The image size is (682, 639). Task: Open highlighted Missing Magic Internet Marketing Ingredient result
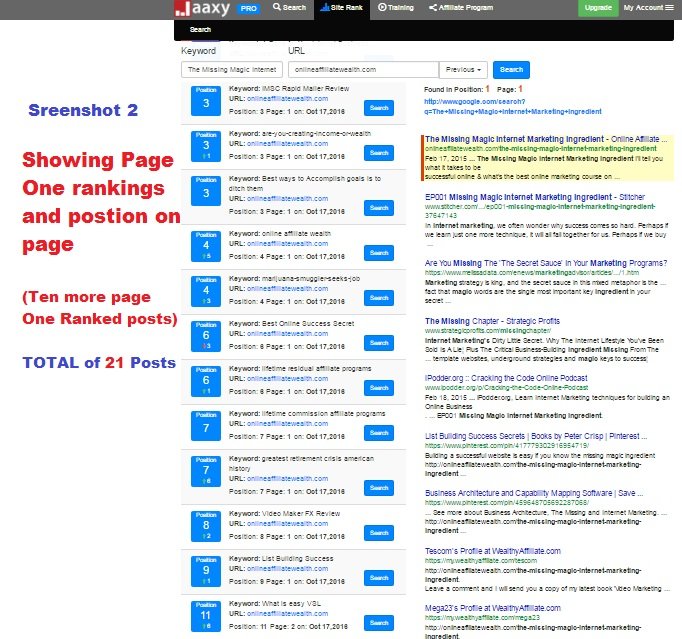(546, 139)
